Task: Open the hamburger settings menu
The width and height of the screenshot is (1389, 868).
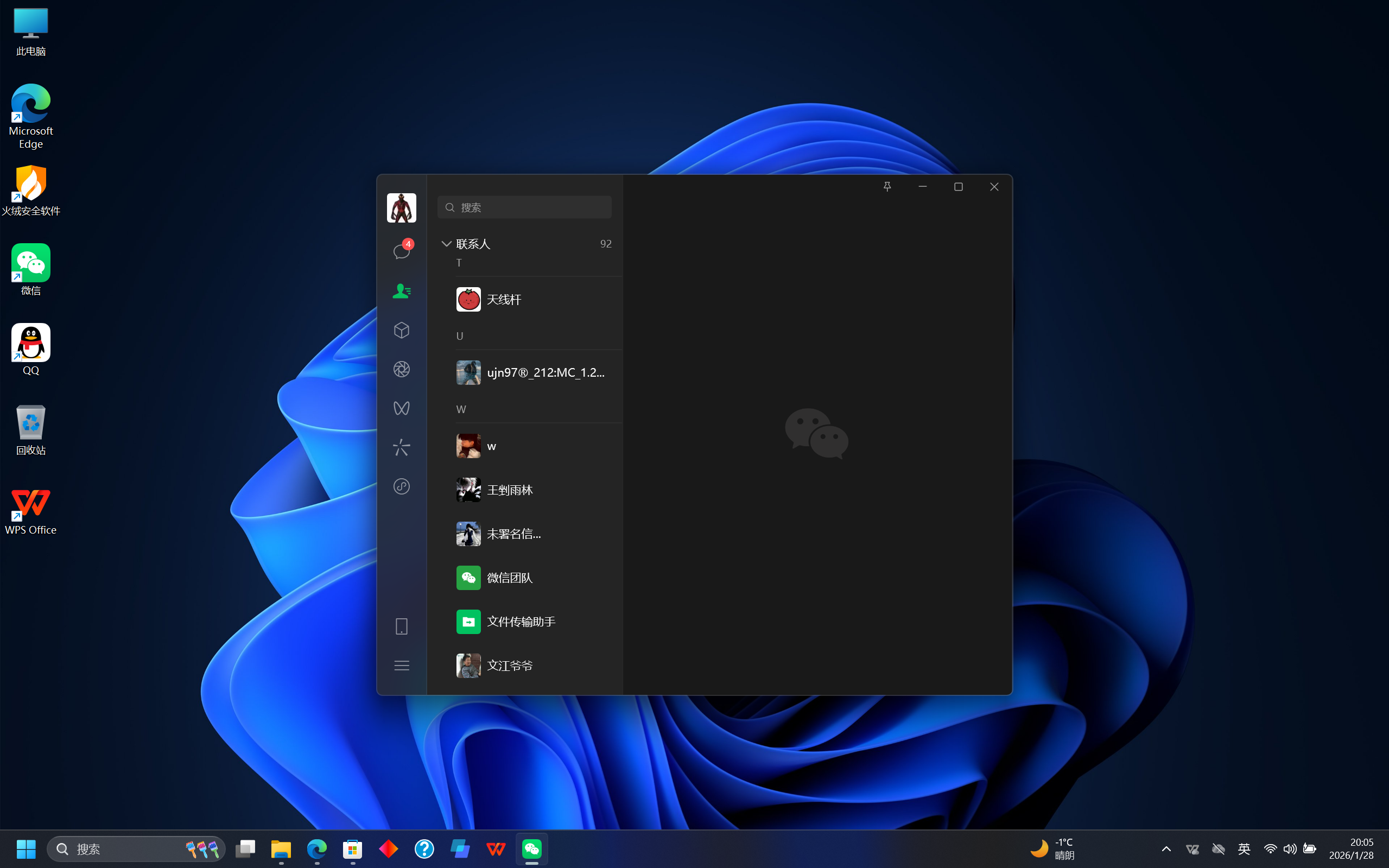Action: (402, 666)
